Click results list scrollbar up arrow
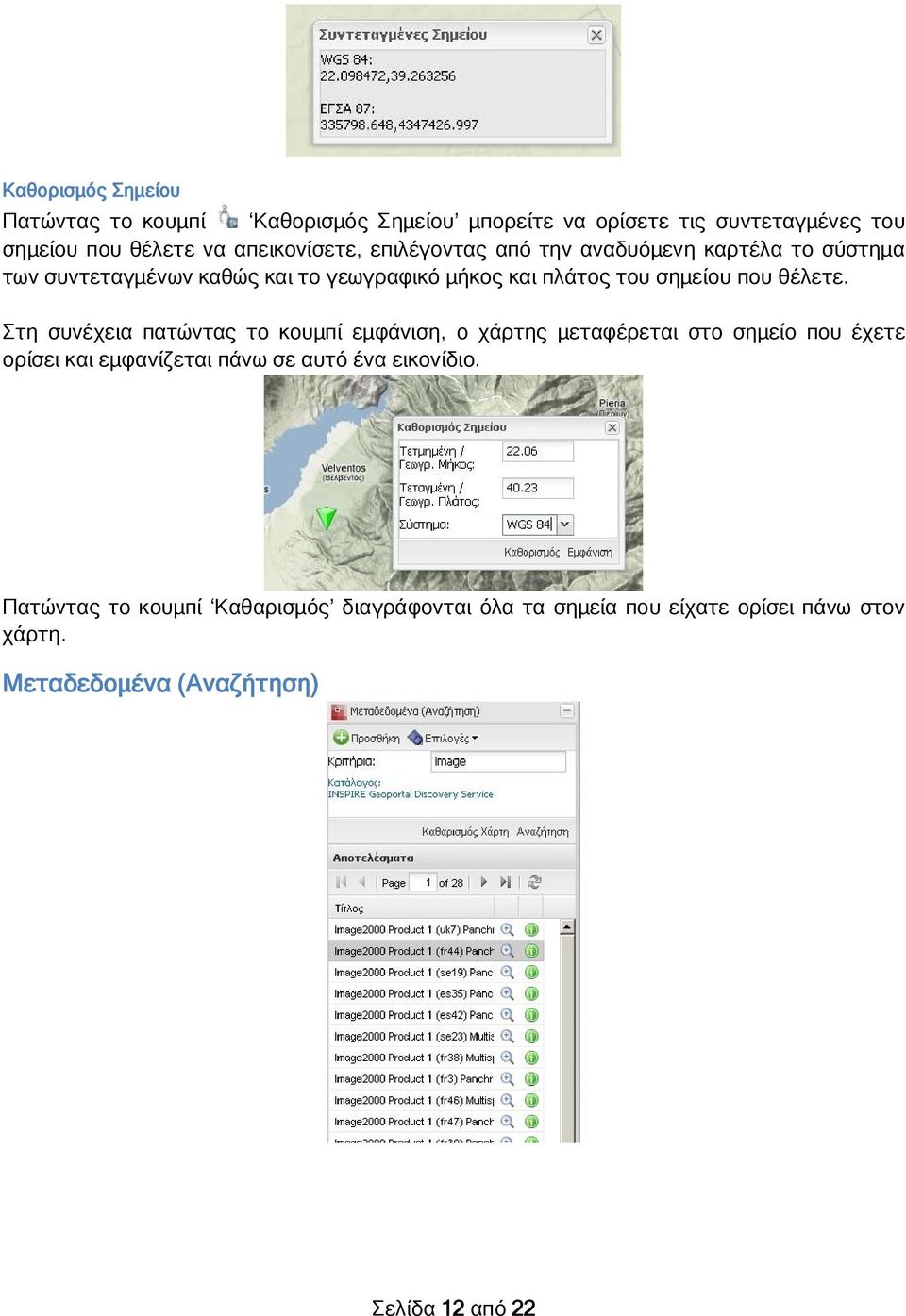The width and height of the screenshot is (906, 1316). point(567,927)
